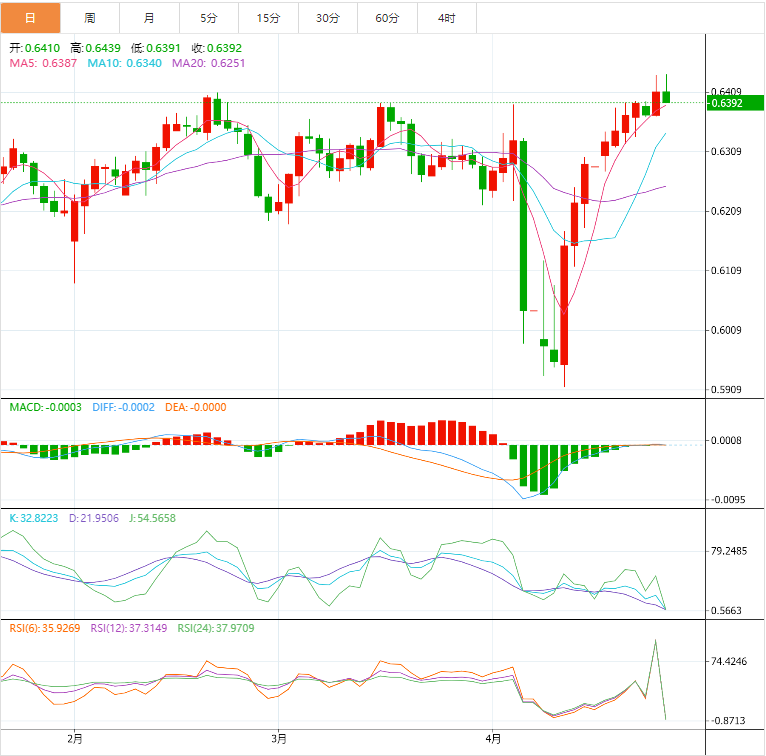Show the 30分 chart view

point(328,18)
